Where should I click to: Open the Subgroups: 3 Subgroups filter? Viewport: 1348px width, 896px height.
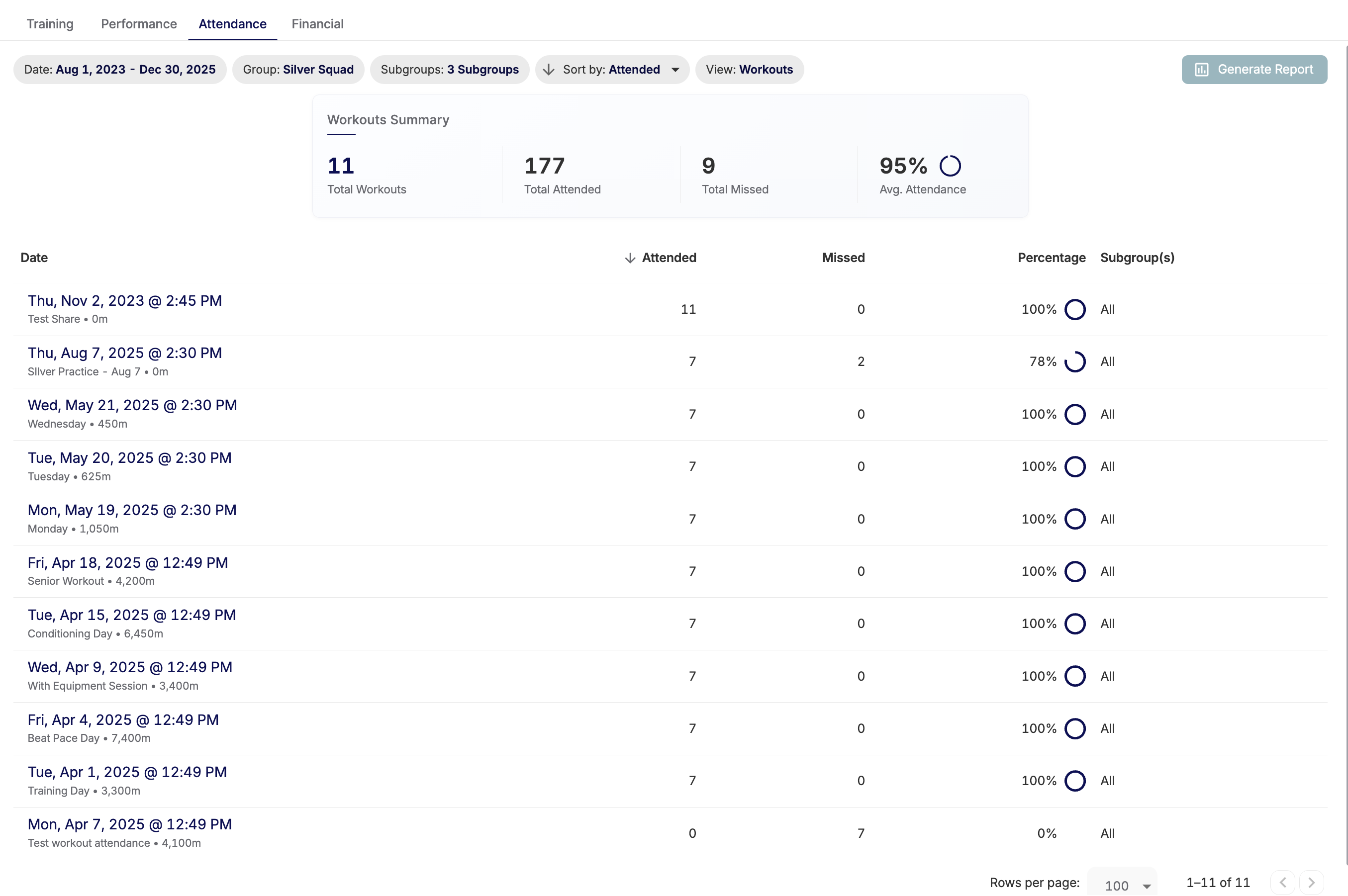click(449, 70)
